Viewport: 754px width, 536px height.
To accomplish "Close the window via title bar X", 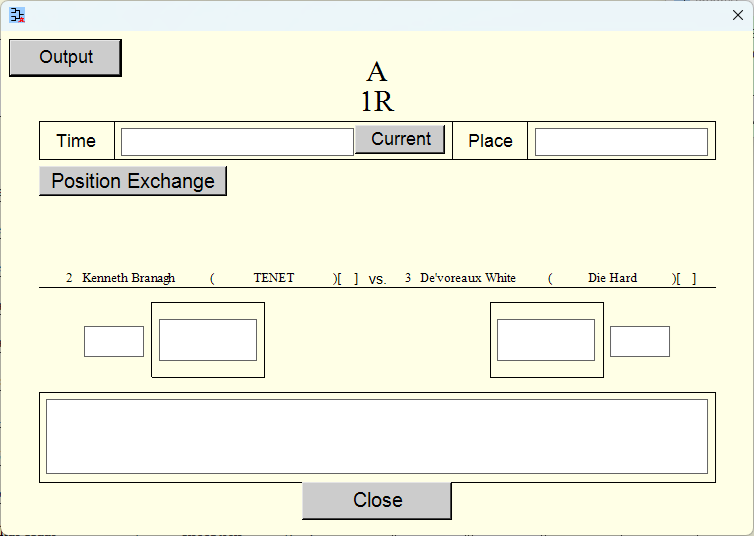I will [x=738, y=15].
